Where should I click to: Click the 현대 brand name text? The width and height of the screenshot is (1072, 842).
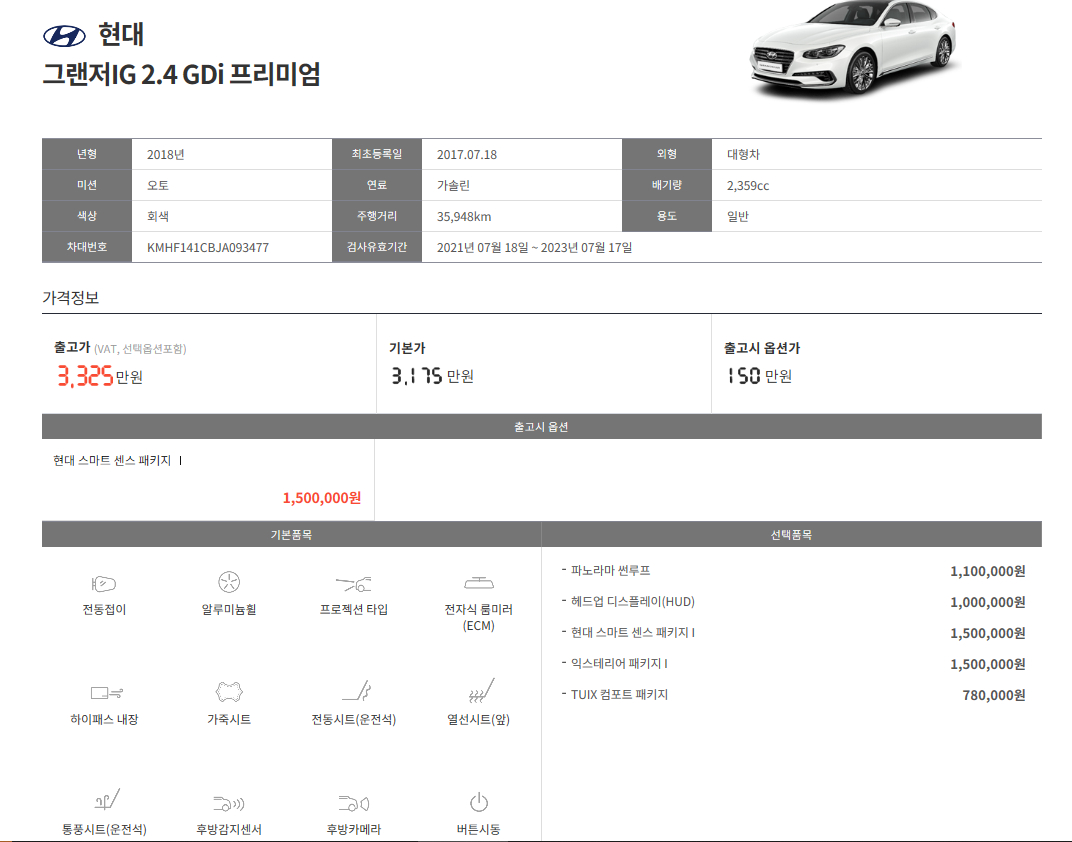click(x=121, y=35)
